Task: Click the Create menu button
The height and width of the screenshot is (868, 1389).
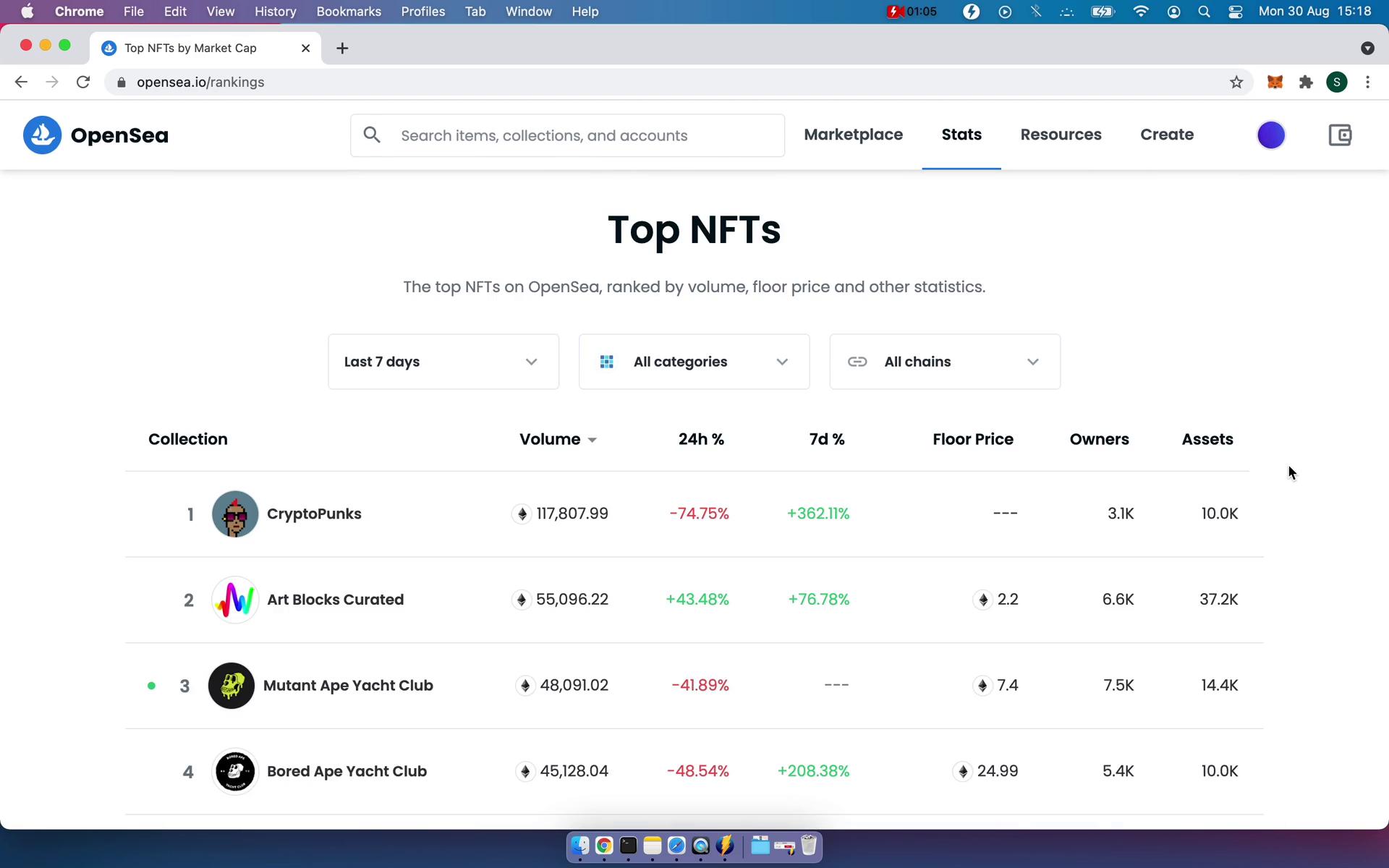Action: pos(1166,134)
